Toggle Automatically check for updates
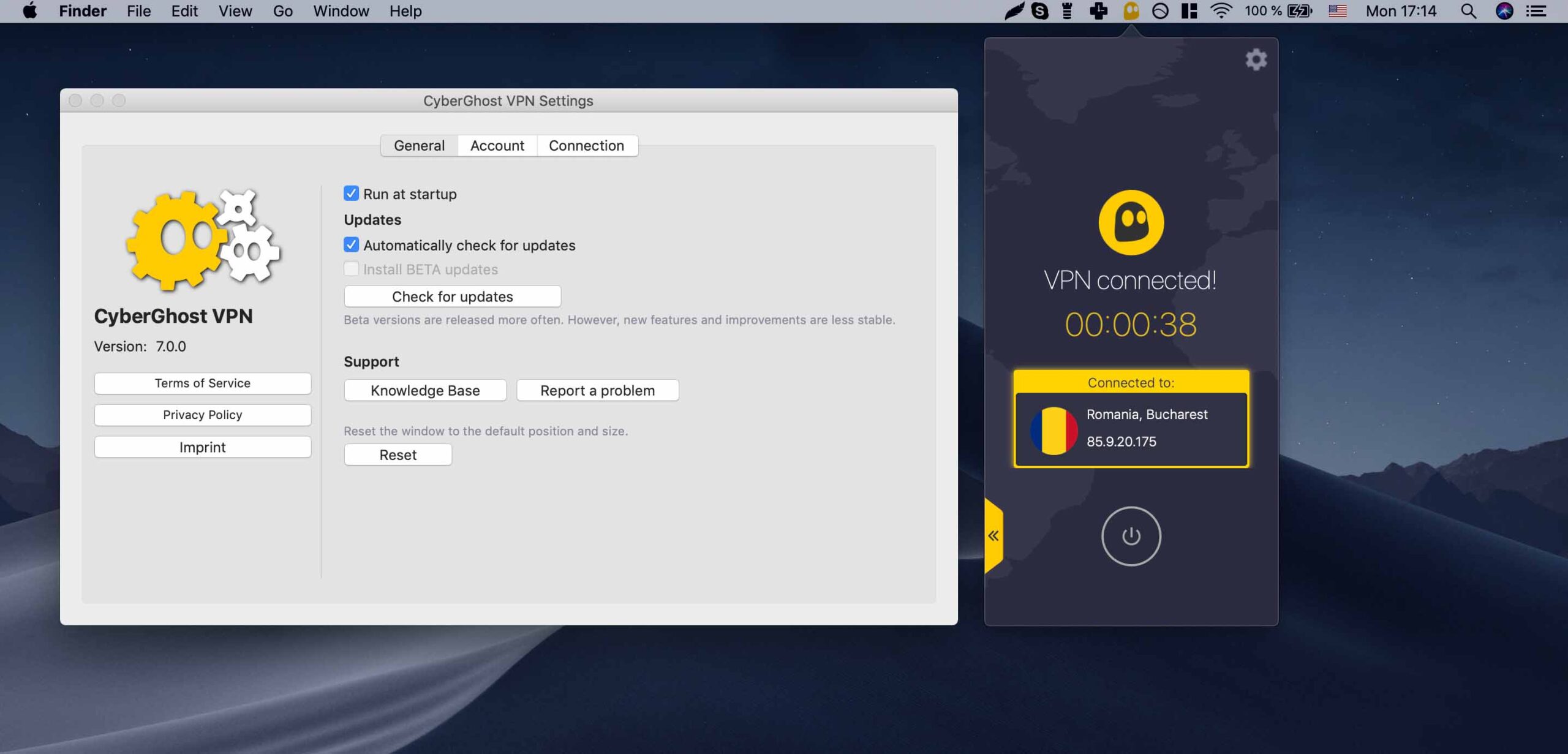The width and height of the screenshot is (1568, 754). 351,245
